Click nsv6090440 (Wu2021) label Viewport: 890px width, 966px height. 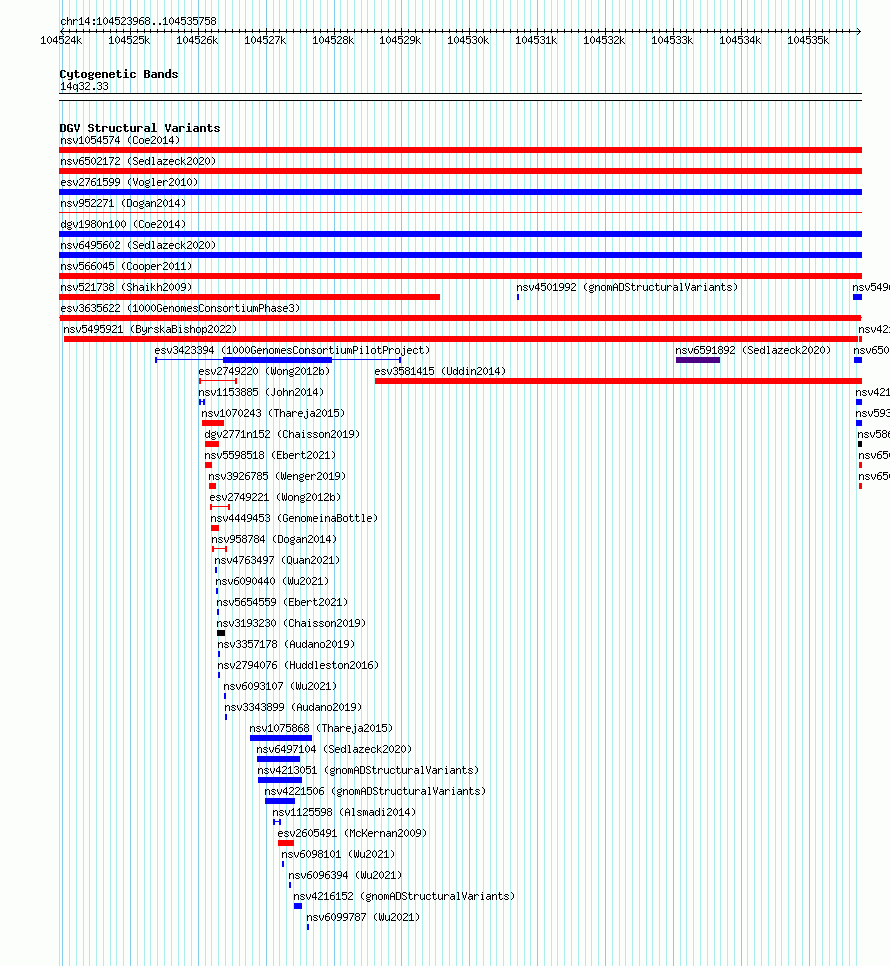click(272, 580)
